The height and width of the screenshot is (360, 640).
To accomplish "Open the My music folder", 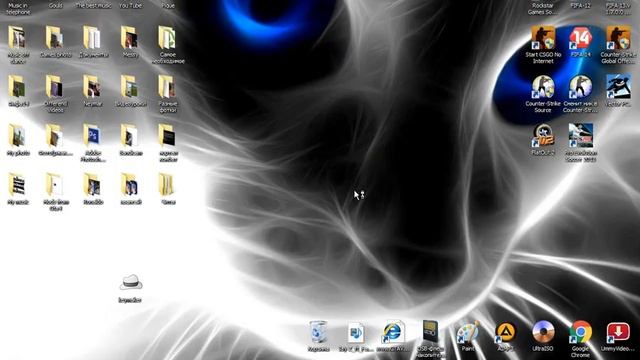I will [18, 189].
